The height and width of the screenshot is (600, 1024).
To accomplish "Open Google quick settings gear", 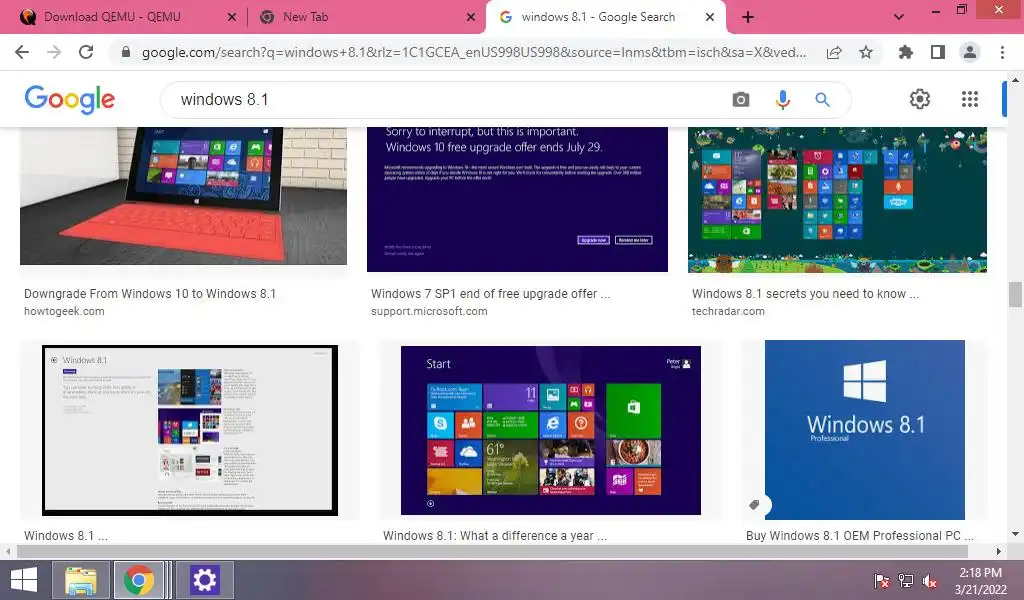I will (x=920, y=99).
